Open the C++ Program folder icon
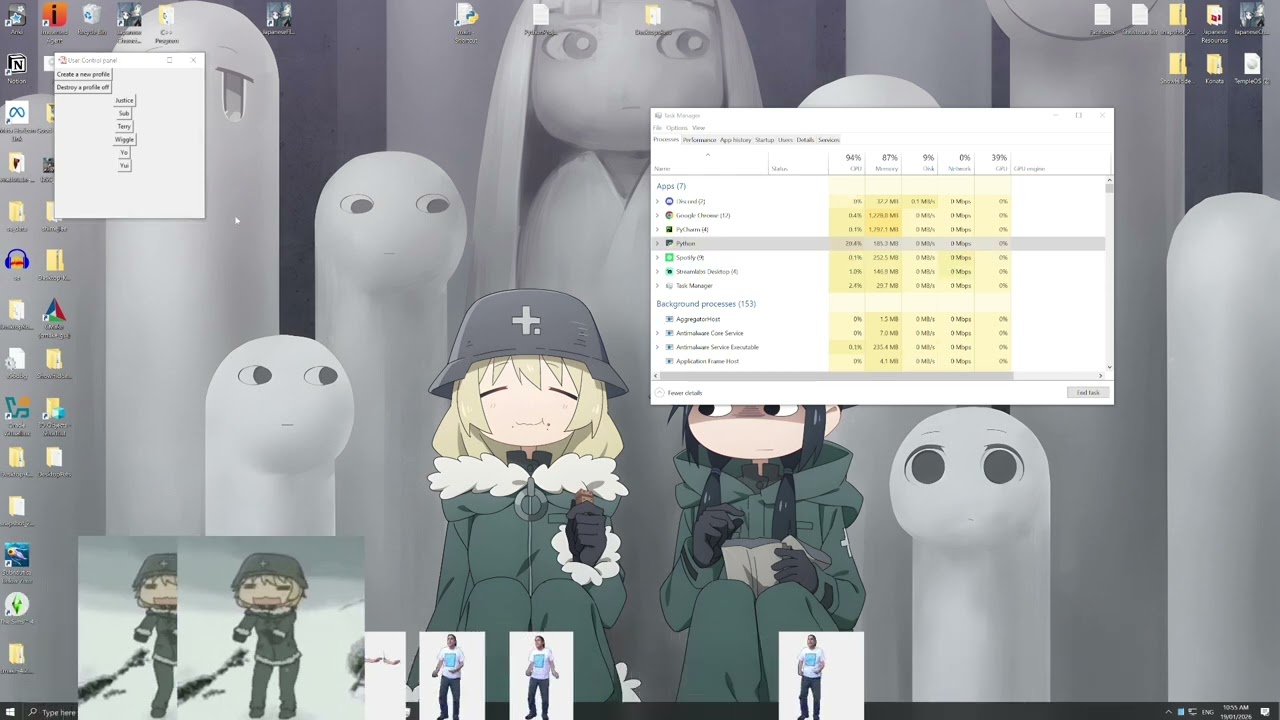 point(166,18)
